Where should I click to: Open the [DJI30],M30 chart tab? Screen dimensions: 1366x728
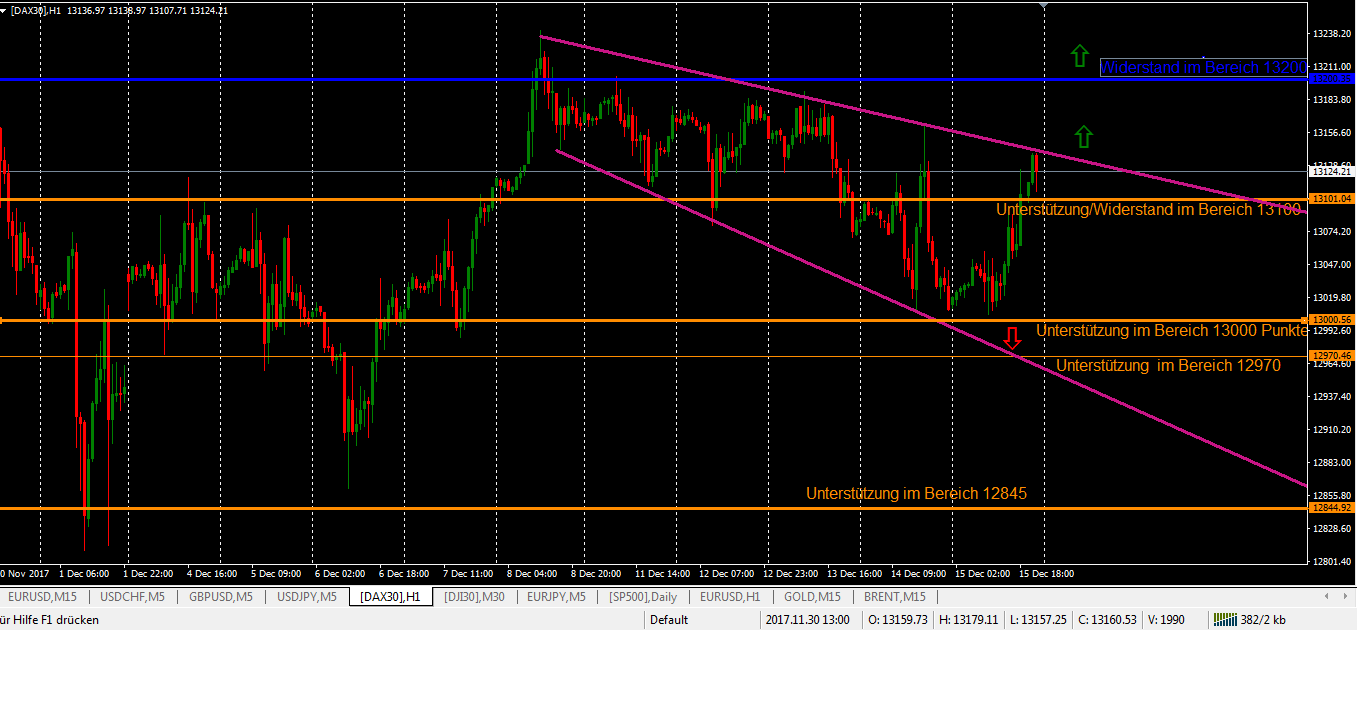[475, 597]
